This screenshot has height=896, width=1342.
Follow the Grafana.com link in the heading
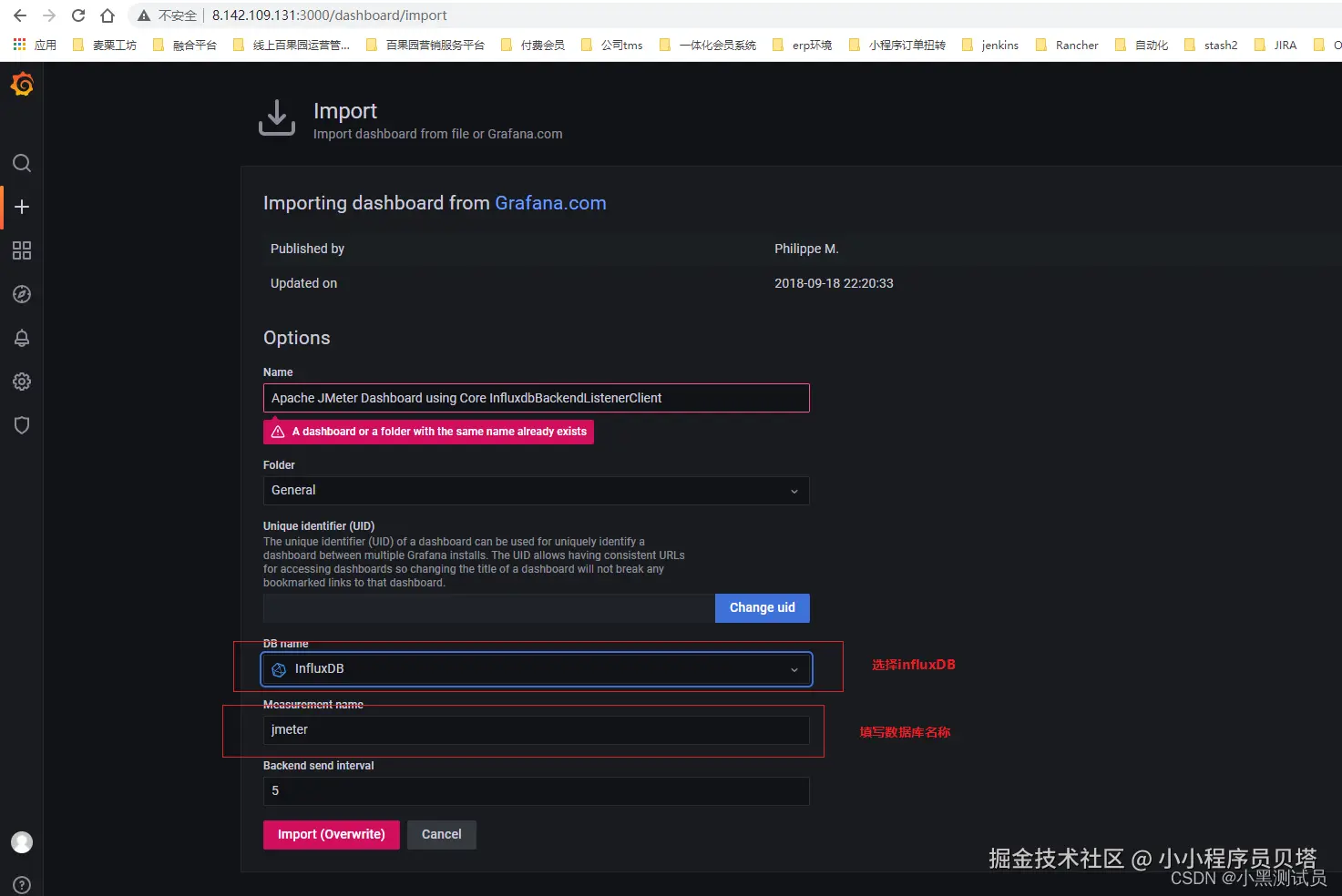[550, 203]
